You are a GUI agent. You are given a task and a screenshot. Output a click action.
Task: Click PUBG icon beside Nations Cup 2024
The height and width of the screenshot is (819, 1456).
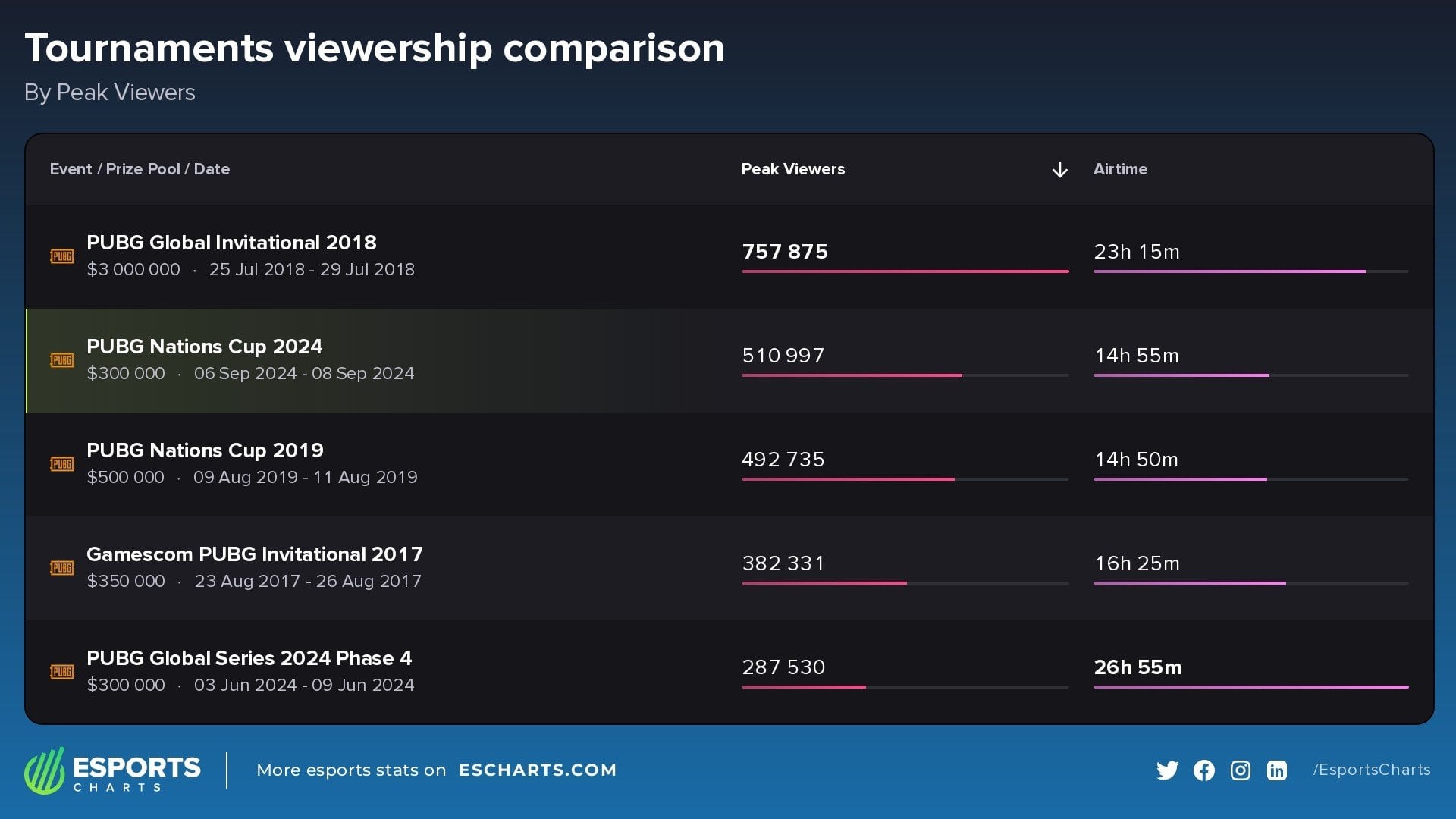62,360
